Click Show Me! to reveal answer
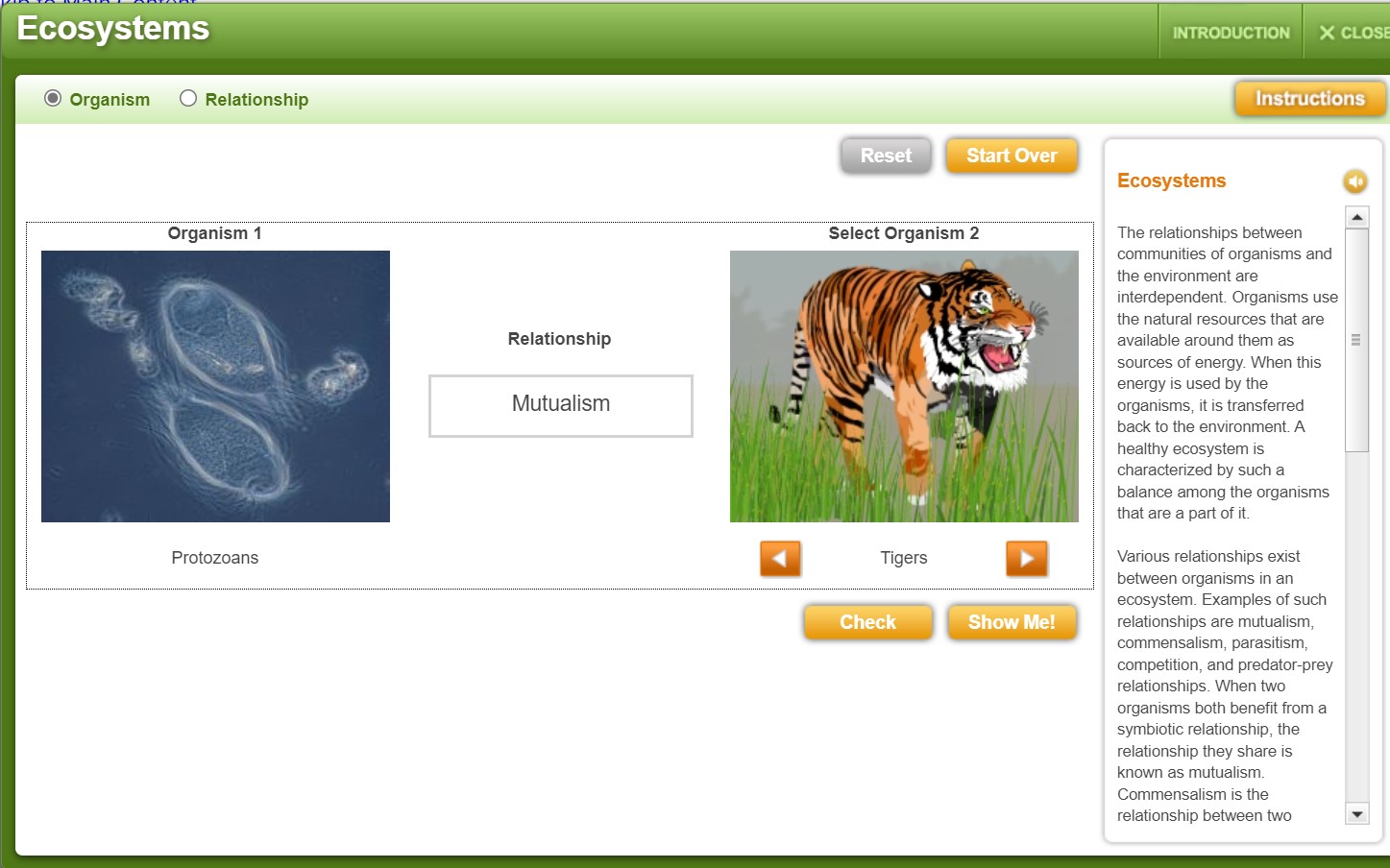Image resolution: width=1390 pixels, height=868 pixels. (x=1011, y=622)
